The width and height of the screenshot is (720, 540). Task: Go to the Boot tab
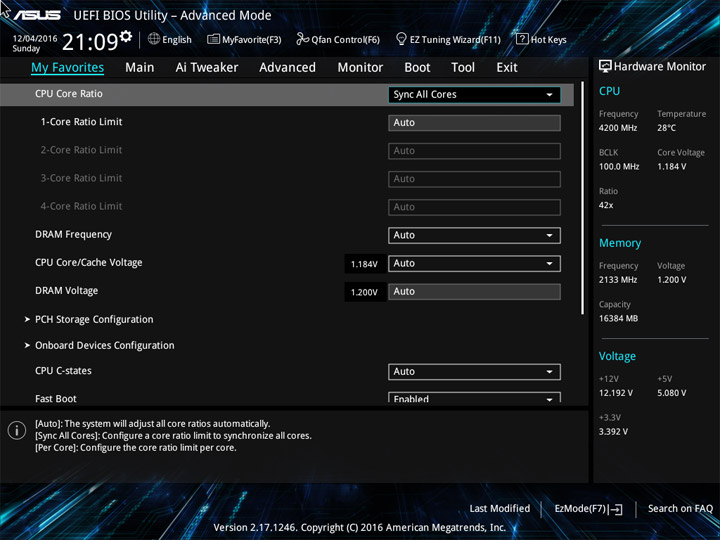click(x=417, y=68)
